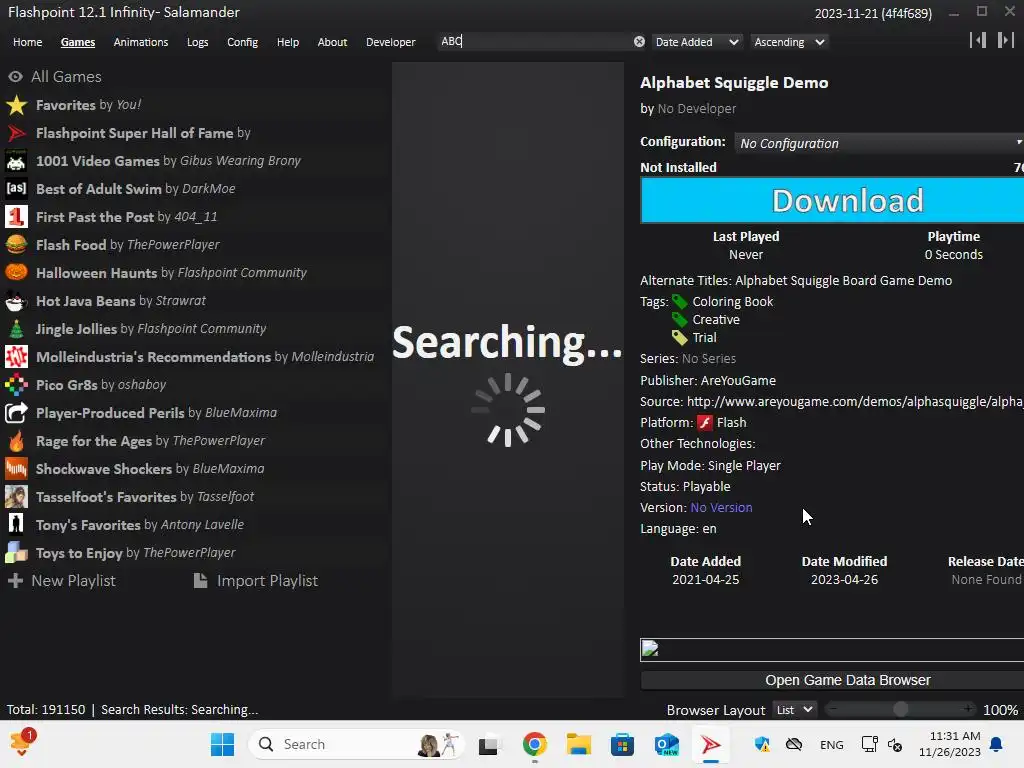The image size is (1024, 768).
Task: Open the Ascending order dropdown
Action: 789,42
